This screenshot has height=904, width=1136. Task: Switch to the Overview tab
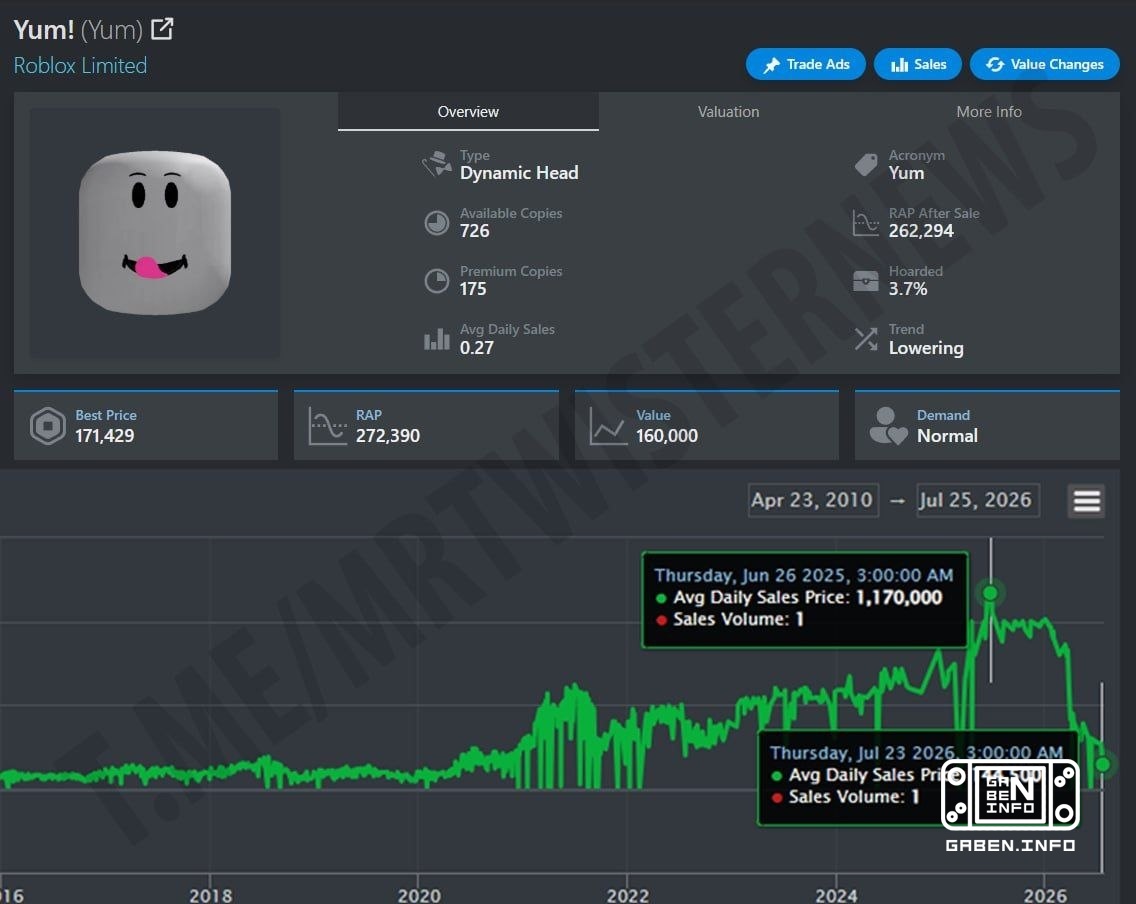click(468, 112)
